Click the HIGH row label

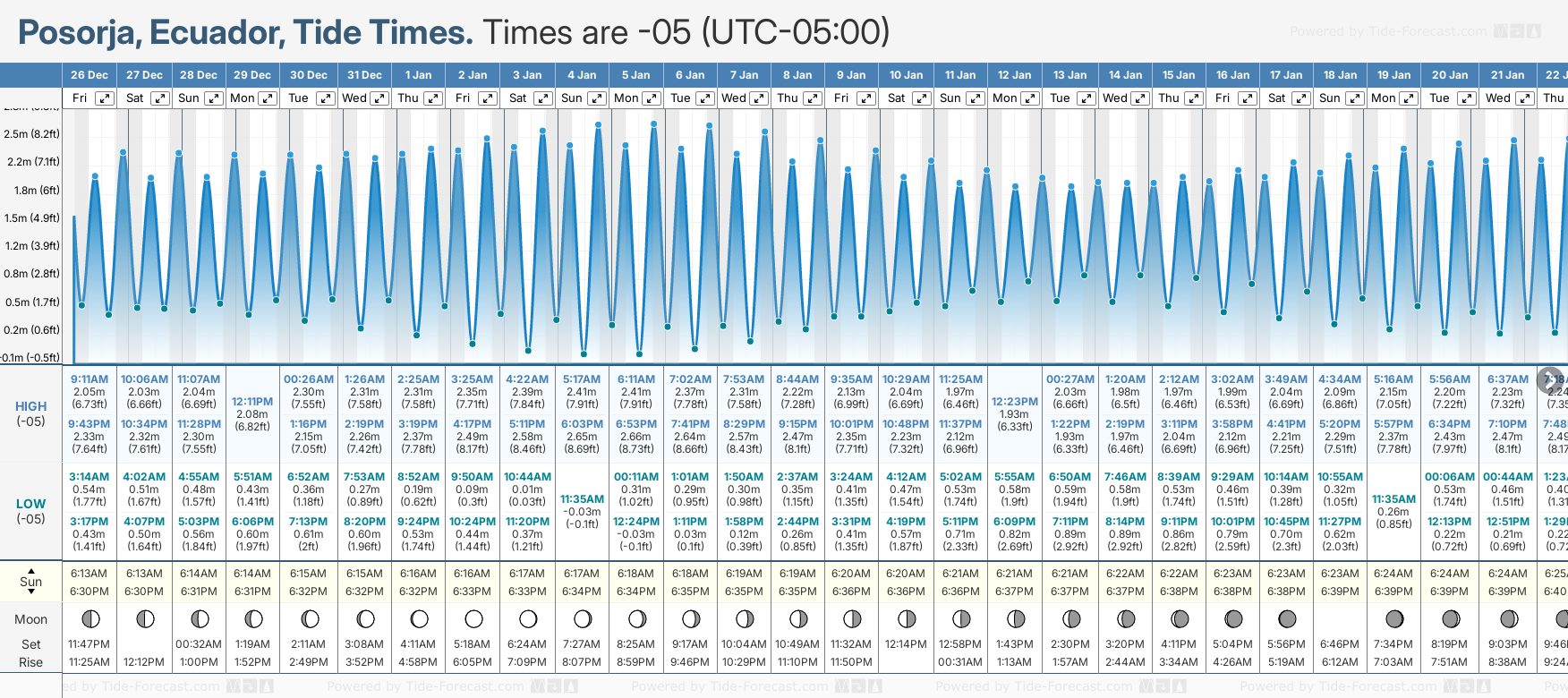[30, 406]
